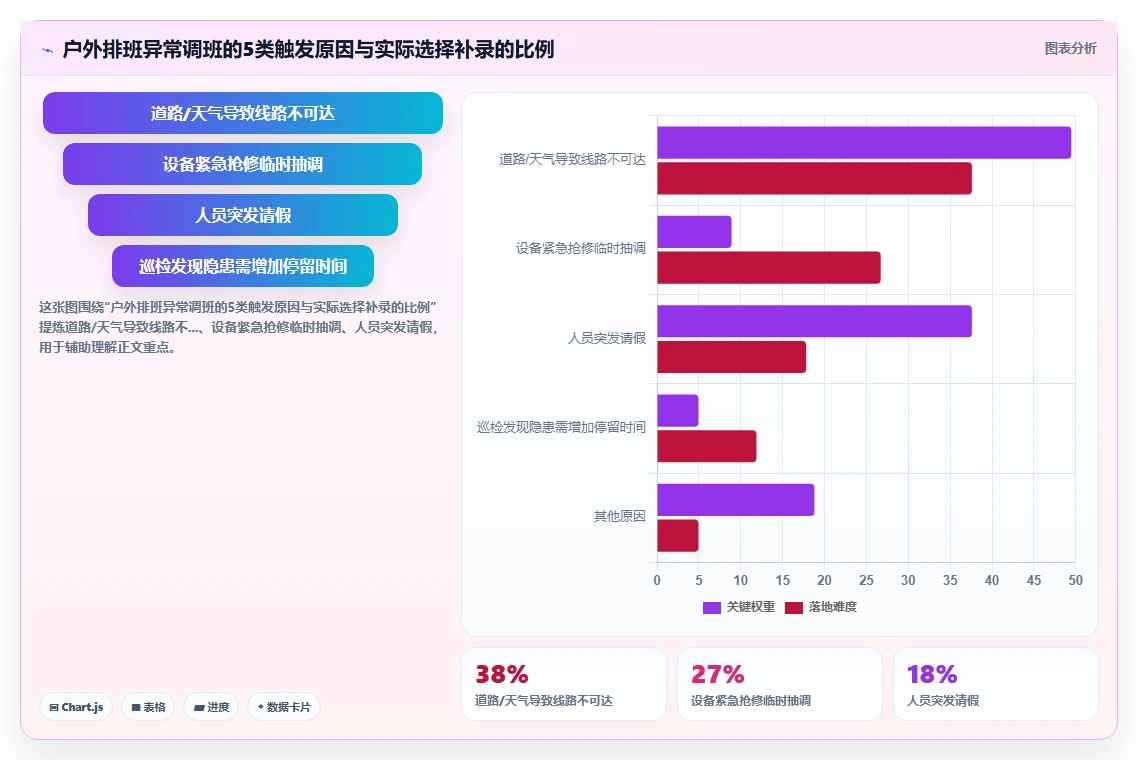Screen dimensions: 1138x760
Task: Click the 巡检发现隐患需增加停留时间 axis label in chart
Action: coord(561,427)
